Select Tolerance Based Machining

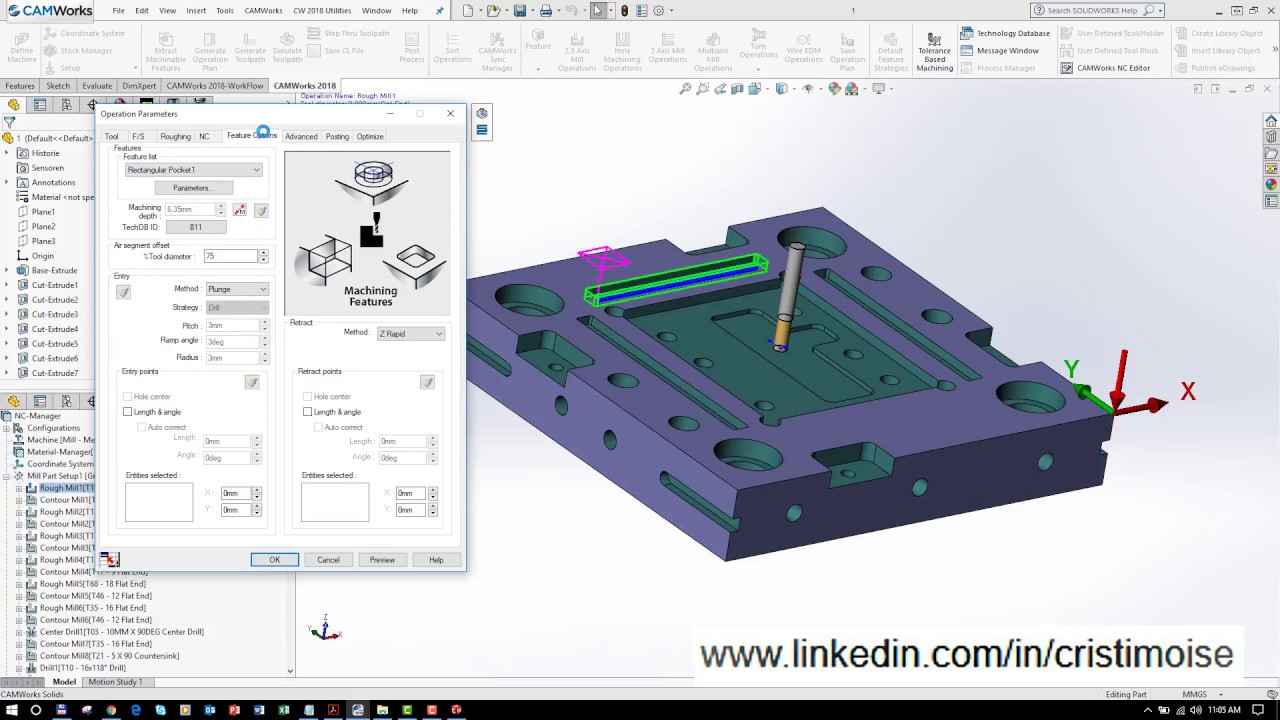tap(934, 50)
